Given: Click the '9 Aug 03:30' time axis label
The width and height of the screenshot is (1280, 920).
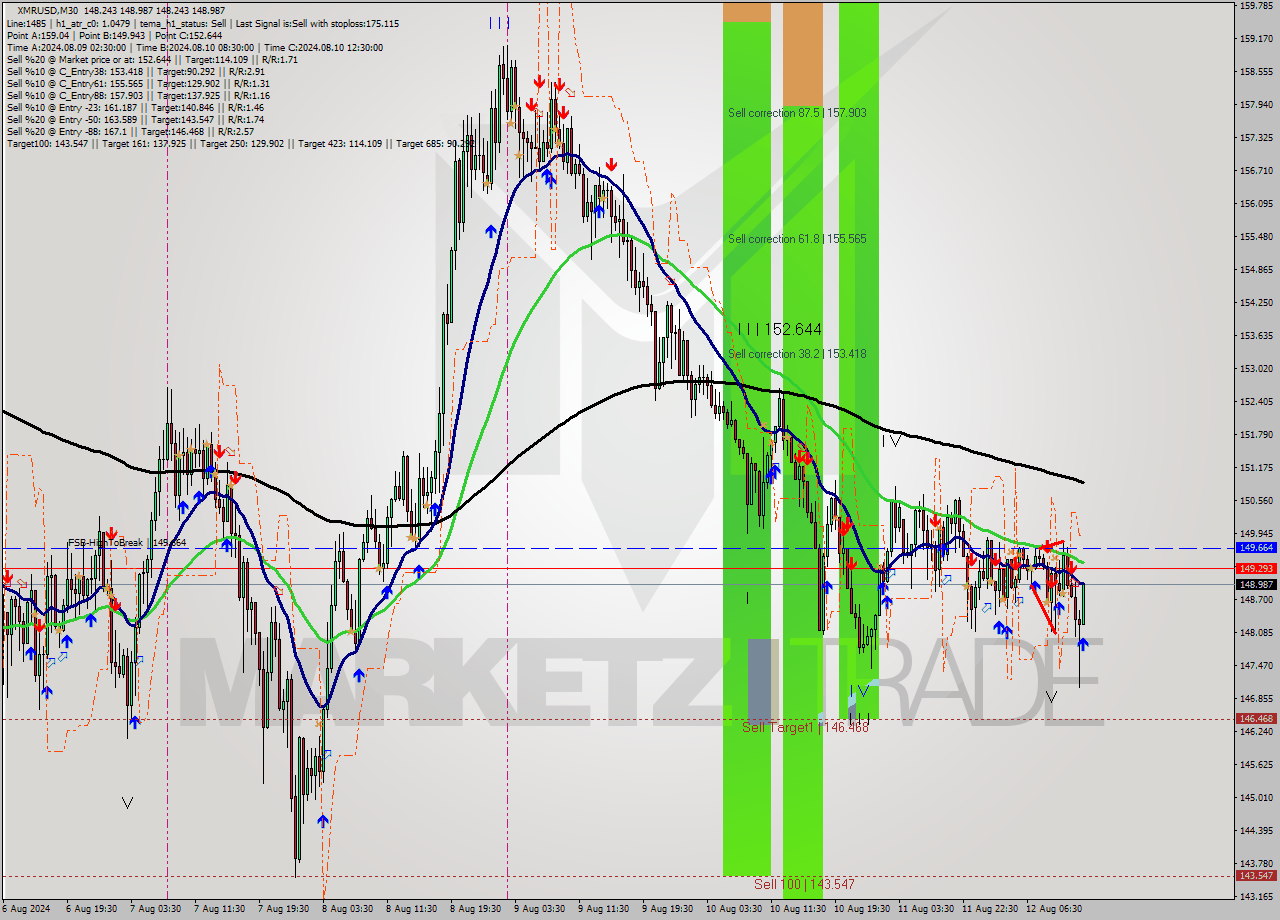Looking at the screenshot, I should point(539,909).
